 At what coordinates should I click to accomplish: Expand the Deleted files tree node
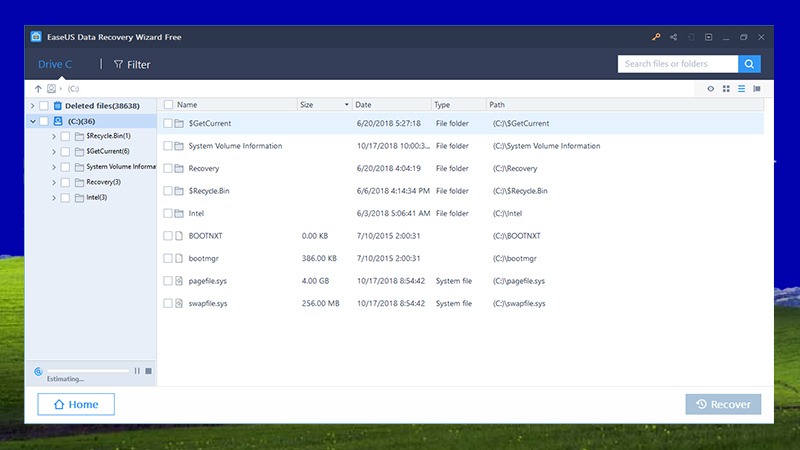tap(33, 106)
